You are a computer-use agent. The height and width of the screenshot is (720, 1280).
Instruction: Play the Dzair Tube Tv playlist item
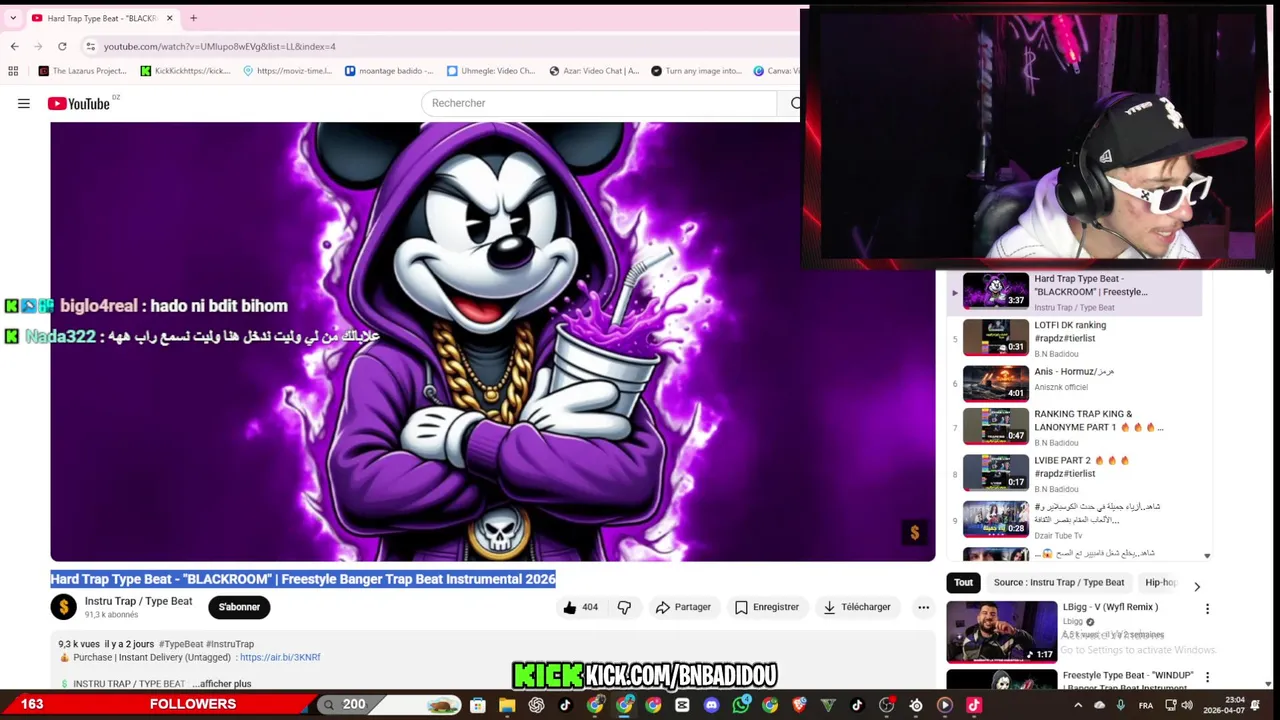(x=1074, y=520)
